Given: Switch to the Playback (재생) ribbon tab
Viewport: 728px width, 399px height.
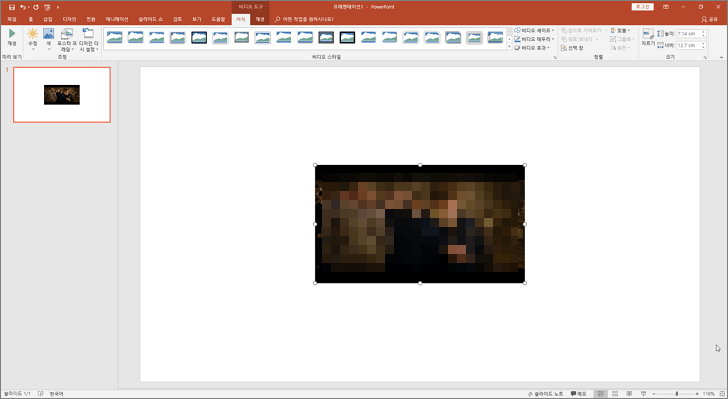Looking at the screenshot, I should pos(260,19).
